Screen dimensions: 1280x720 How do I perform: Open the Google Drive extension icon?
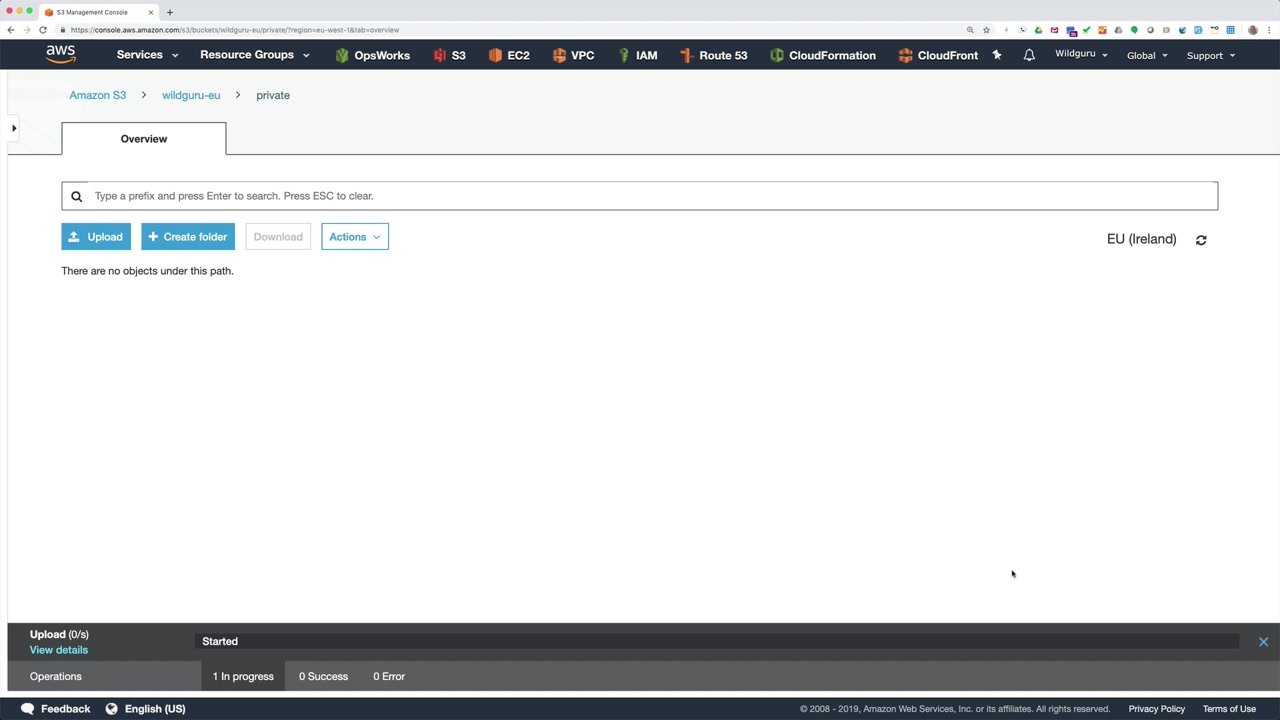click(x=1038, y=30)
